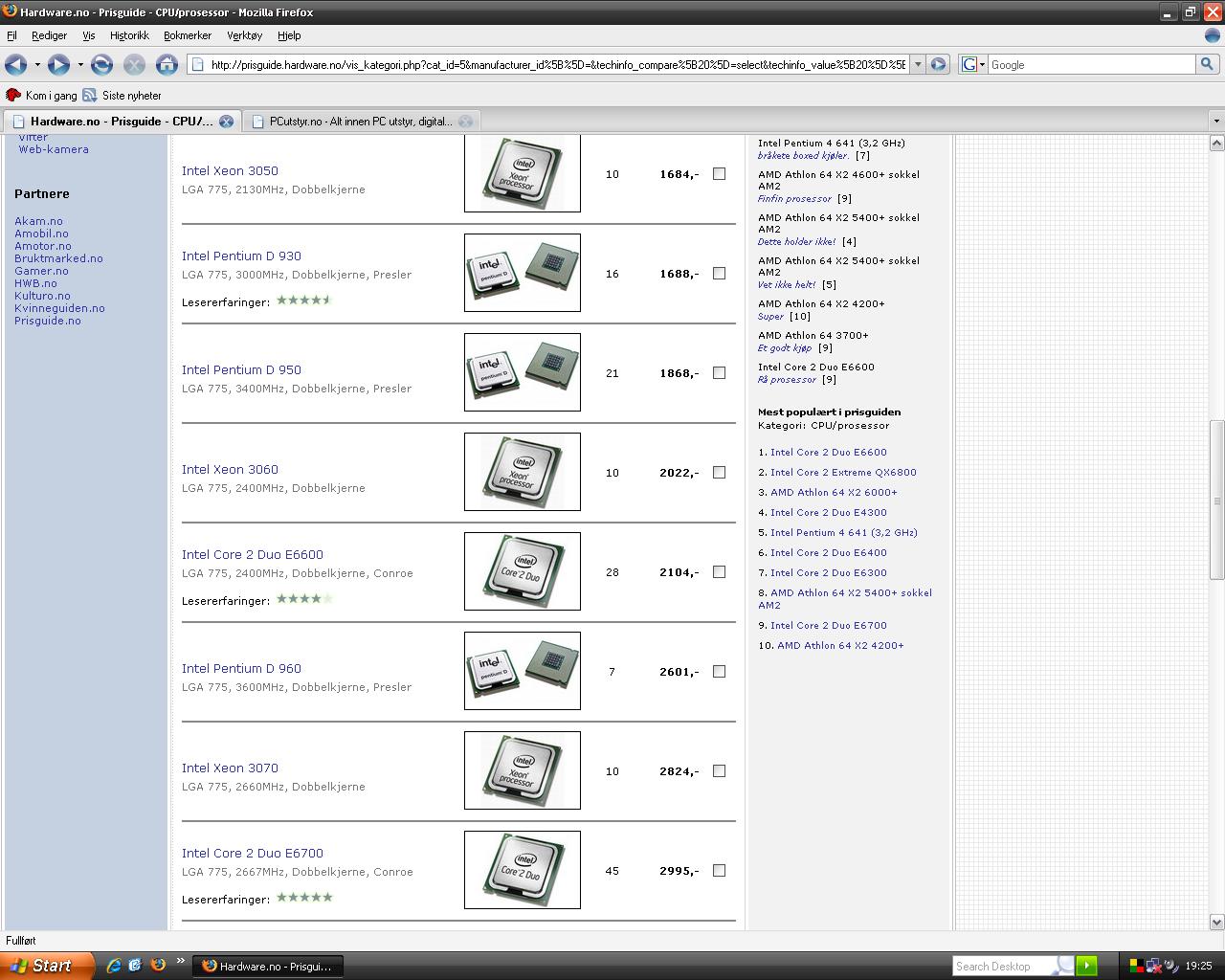Open the Vis menu

88,35
